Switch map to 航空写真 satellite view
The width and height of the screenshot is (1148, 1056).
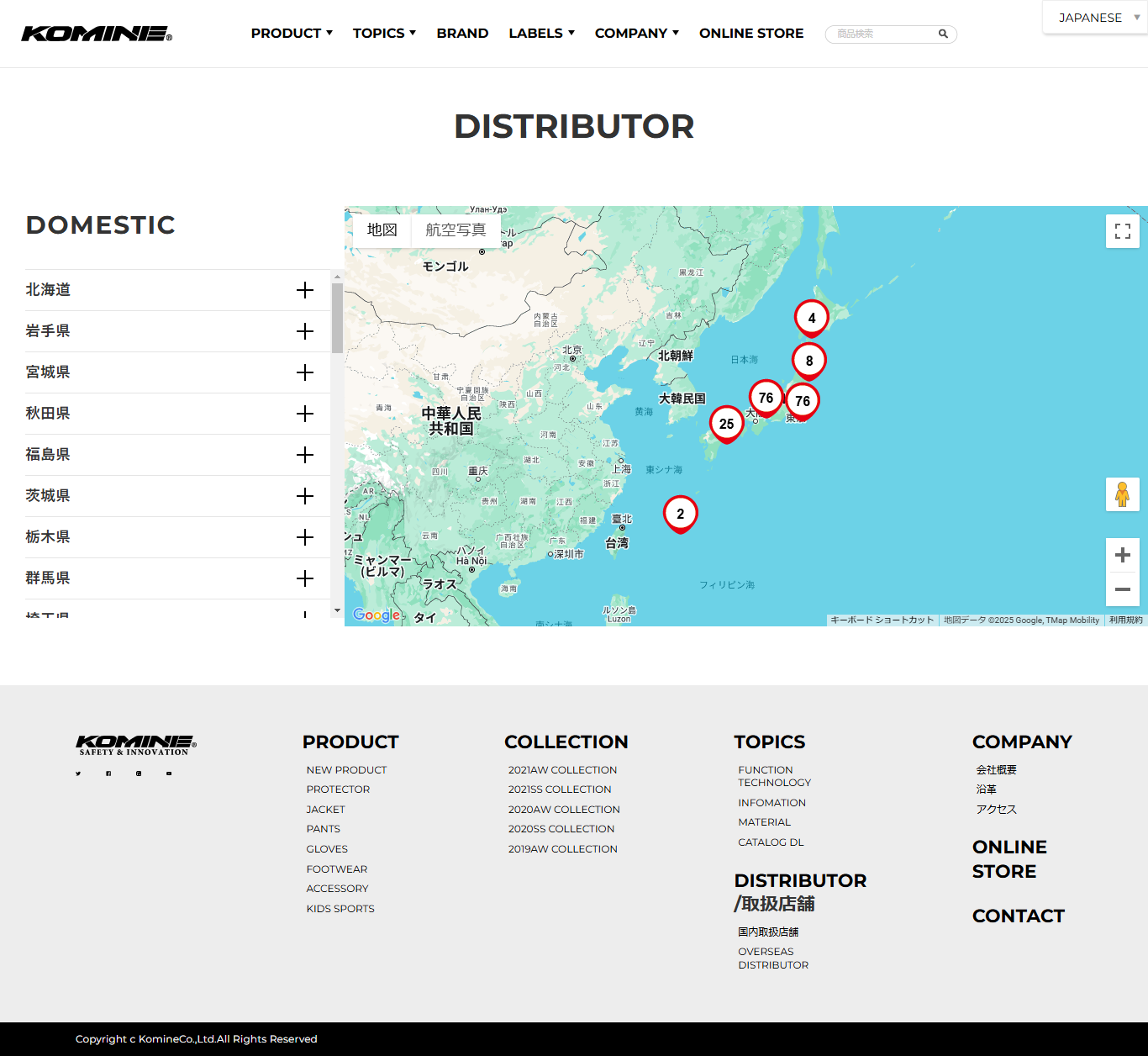tap(456, 230)
